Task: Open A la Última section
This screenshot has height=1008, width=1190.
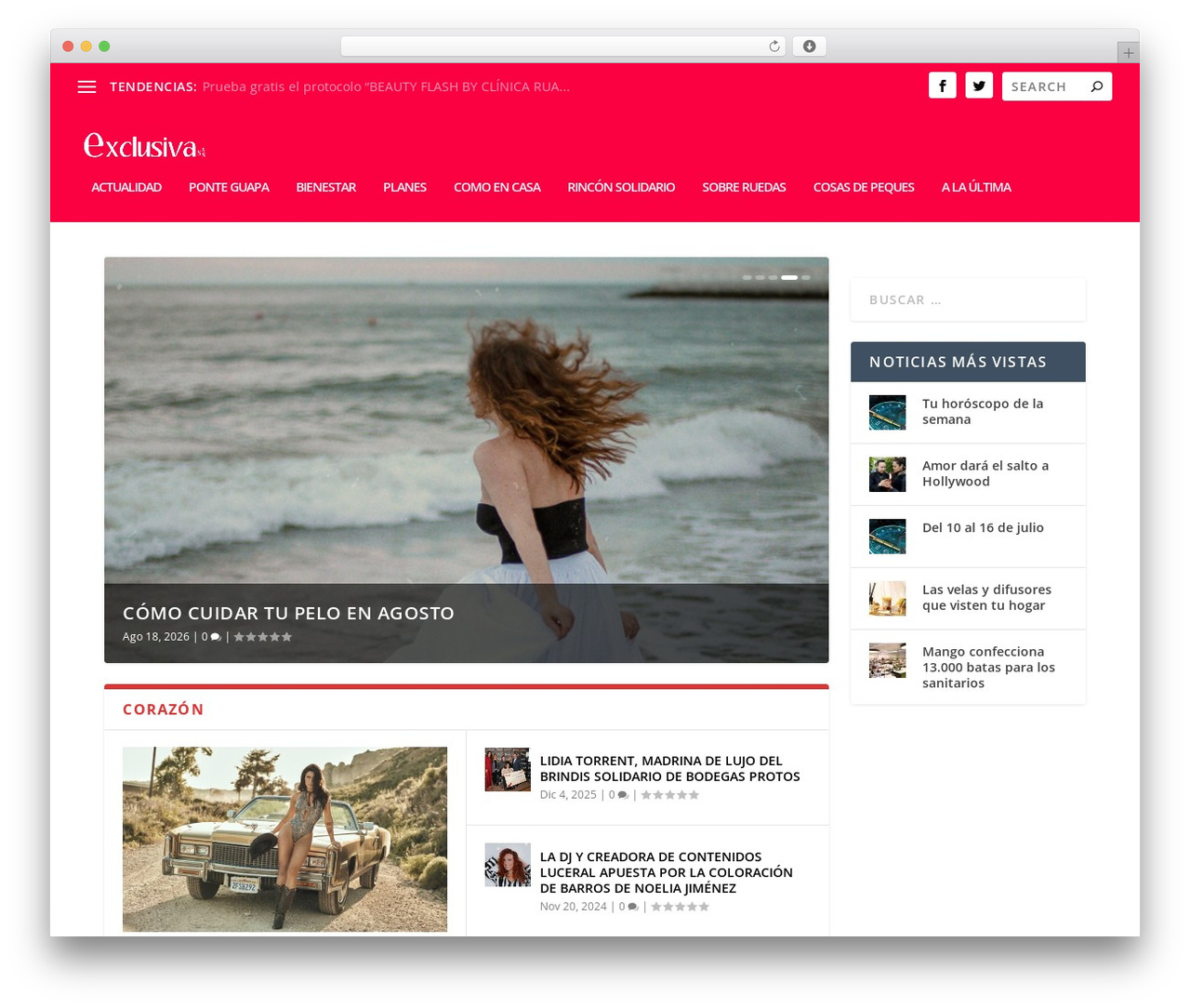Action: [x=976, y=187]
